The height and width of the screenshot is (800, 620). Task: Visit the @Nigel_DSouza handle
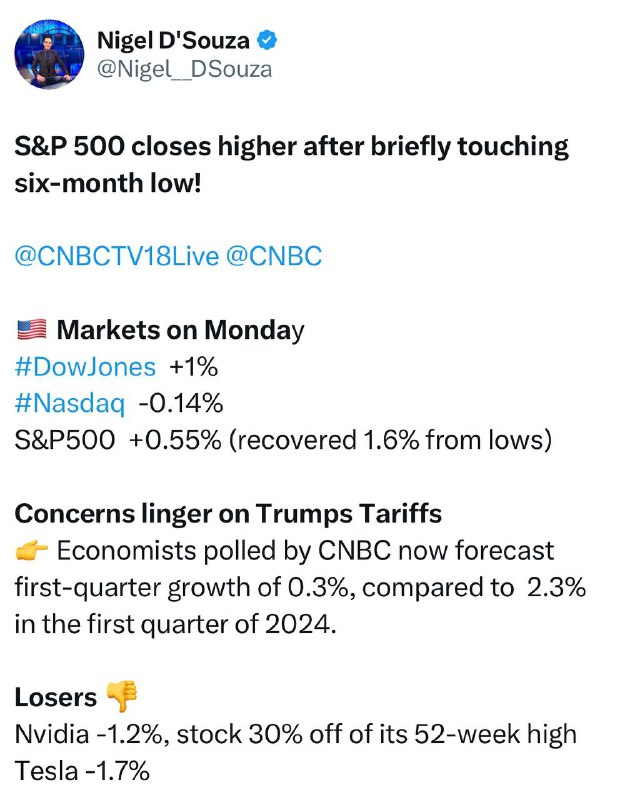[x=184, y=69]
